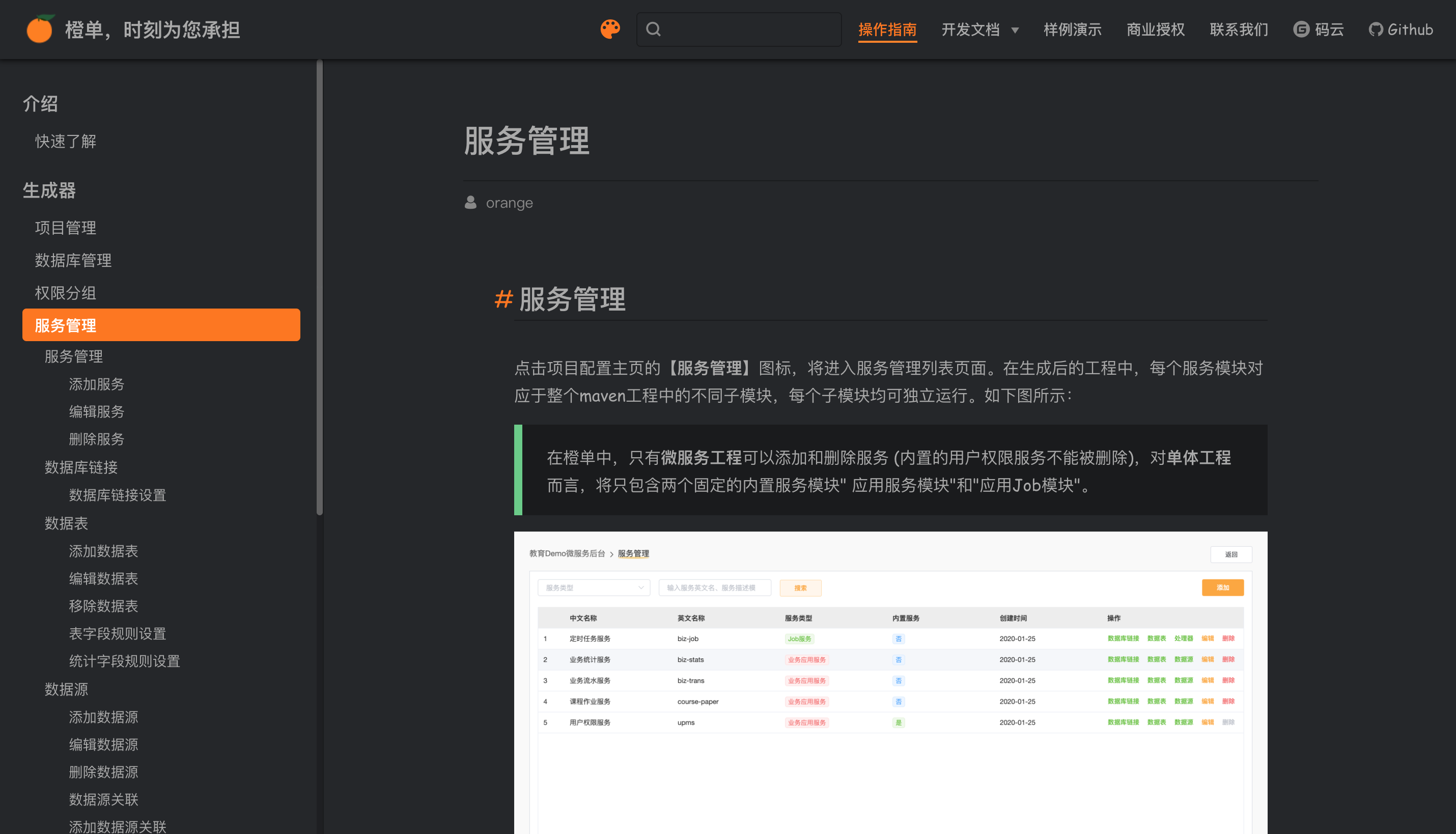The height and width of the screenshot is (834, 1456).
Task: Click the breadcrumb chevron after 教育Demo微服务后台
Action: click(611, 554)
